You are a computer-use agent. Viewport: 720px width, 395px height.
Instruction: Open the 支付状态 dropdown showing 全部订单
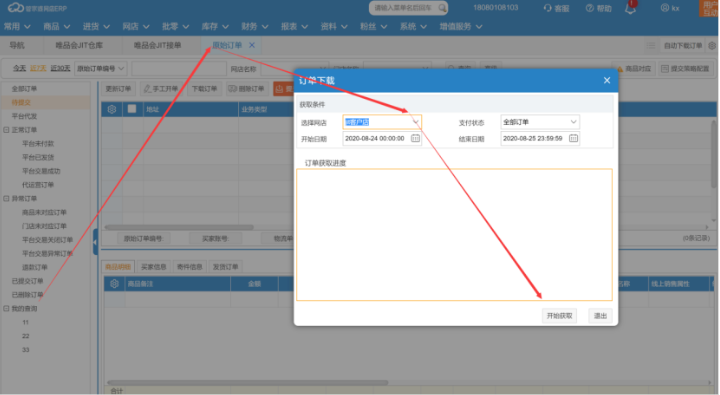[x=540, y=122]
